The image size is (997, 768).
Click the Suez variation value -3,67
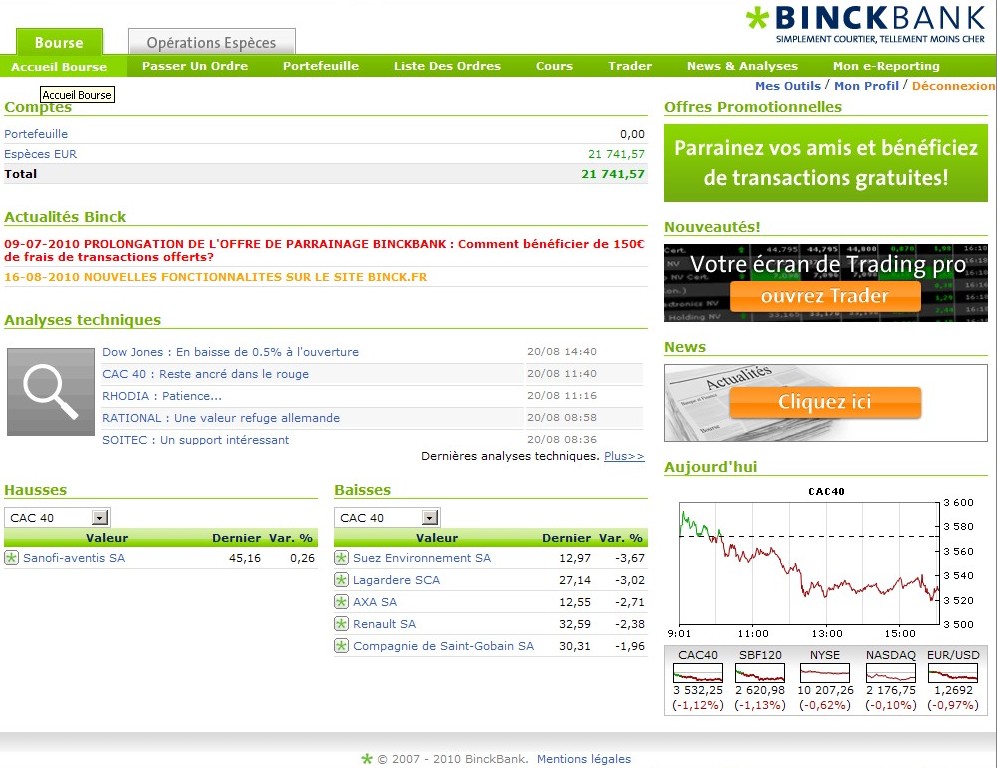629,558
